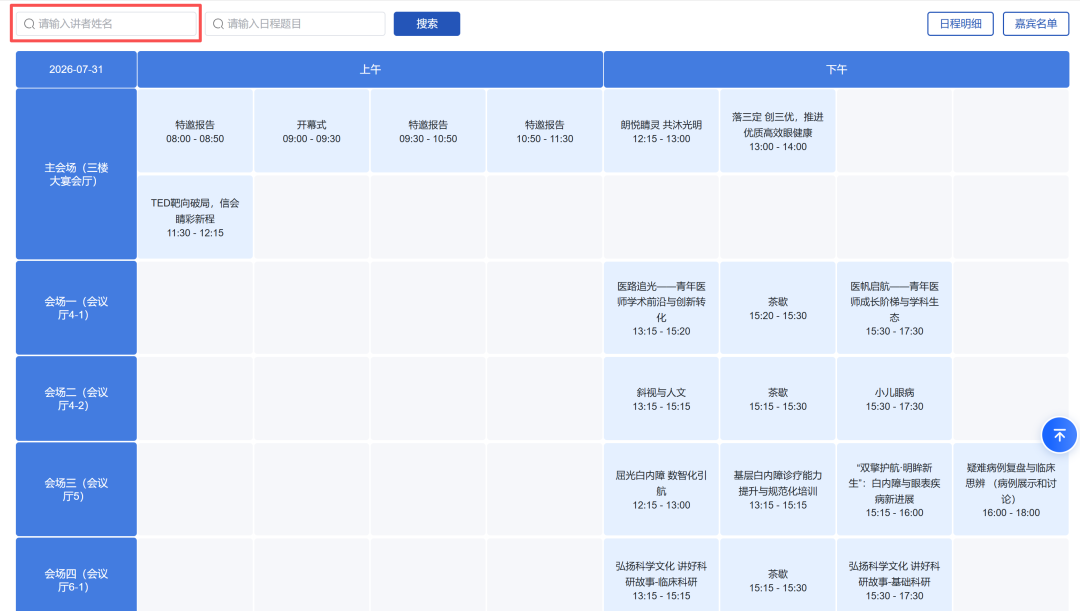This screenshot has width=1080, height=611.
Task: Open 讲好科研故事-基础科研 session
Action: coord(894,575)
